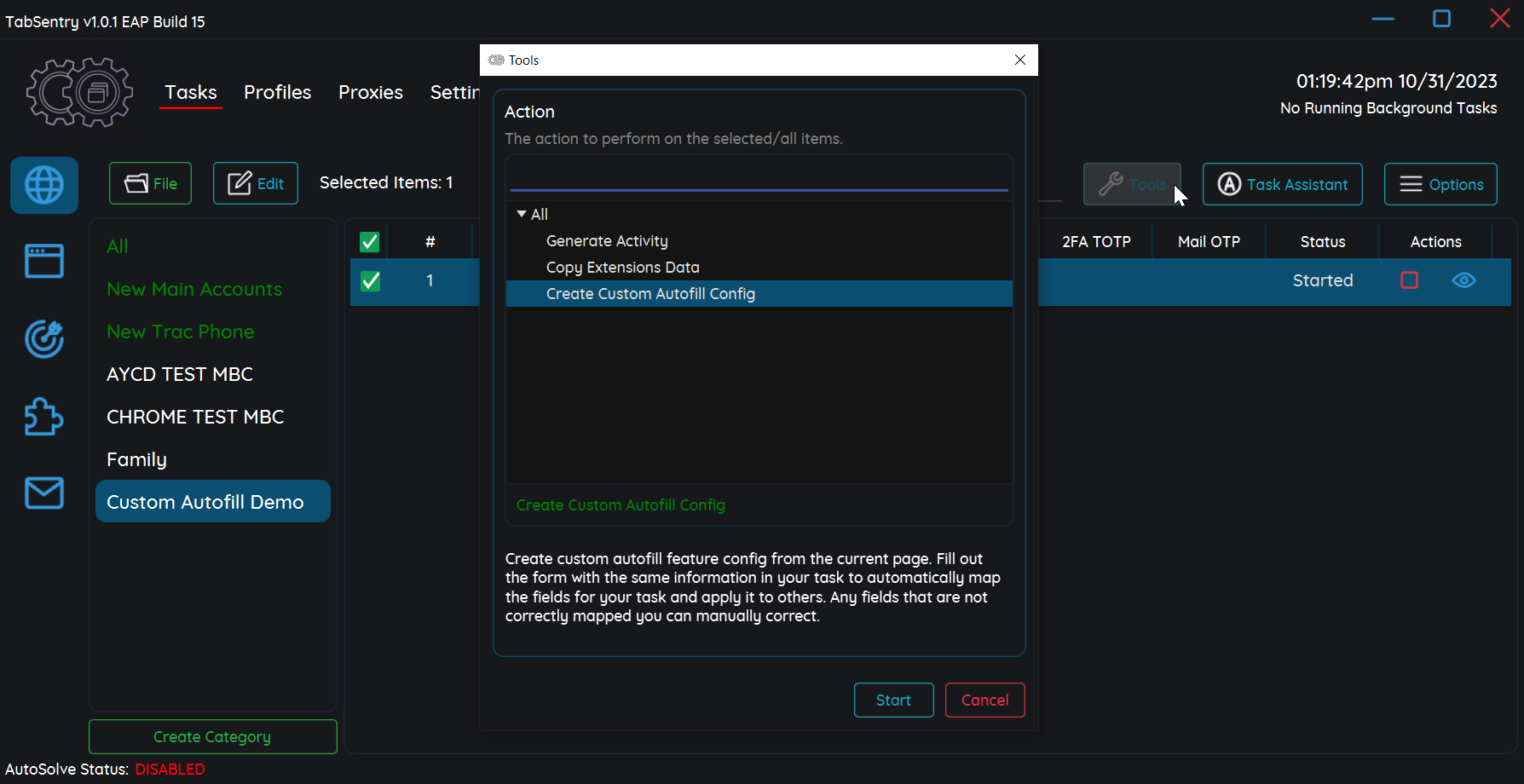This screenshot has width=1524, height=784.
Task: Open the extensions puzzle-piece icon
Action: click(x=43, y=417)
